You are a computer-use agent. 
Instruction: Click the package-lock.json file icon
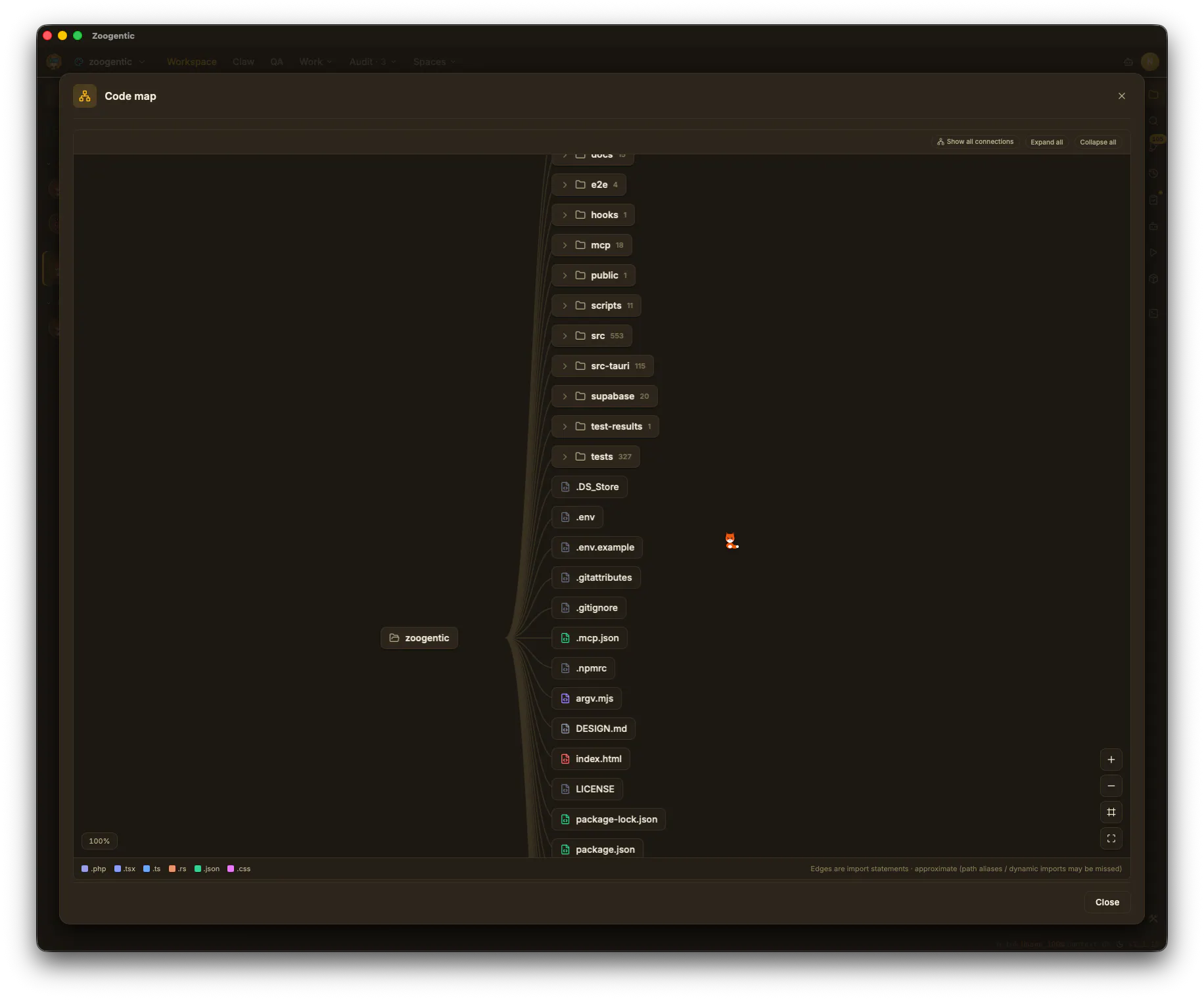coord(565,819)
